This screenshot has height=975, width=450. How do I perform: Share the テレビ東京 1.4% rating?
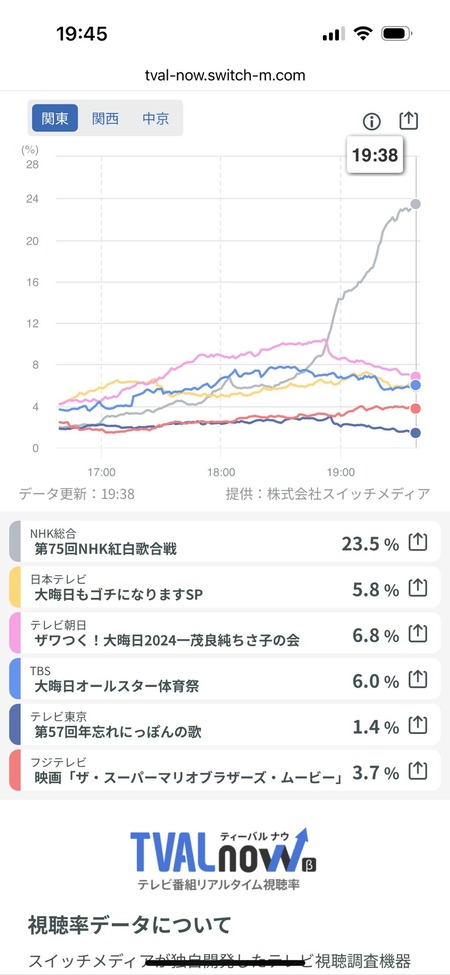click(x=418, y=725)
